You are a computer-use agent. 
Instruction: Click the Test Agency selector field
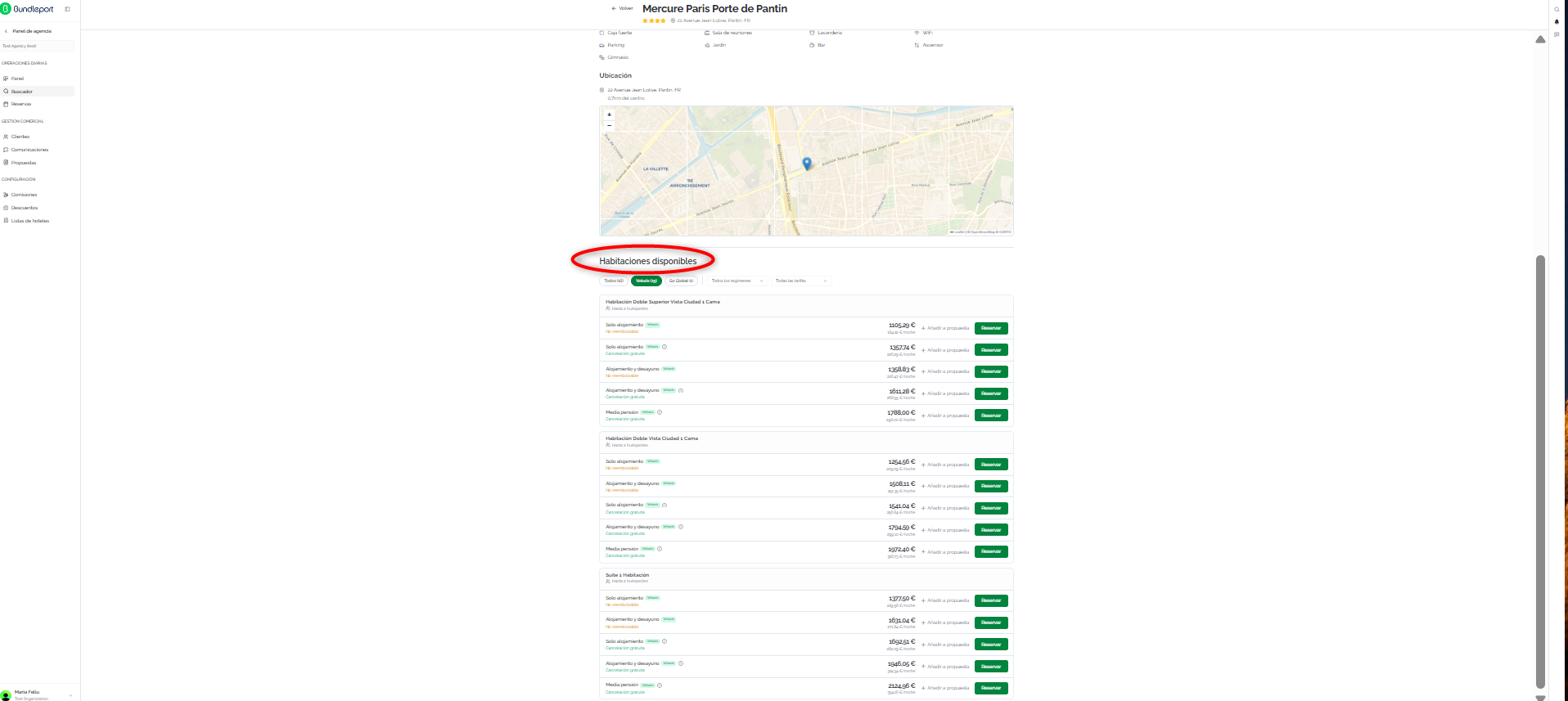38,46
